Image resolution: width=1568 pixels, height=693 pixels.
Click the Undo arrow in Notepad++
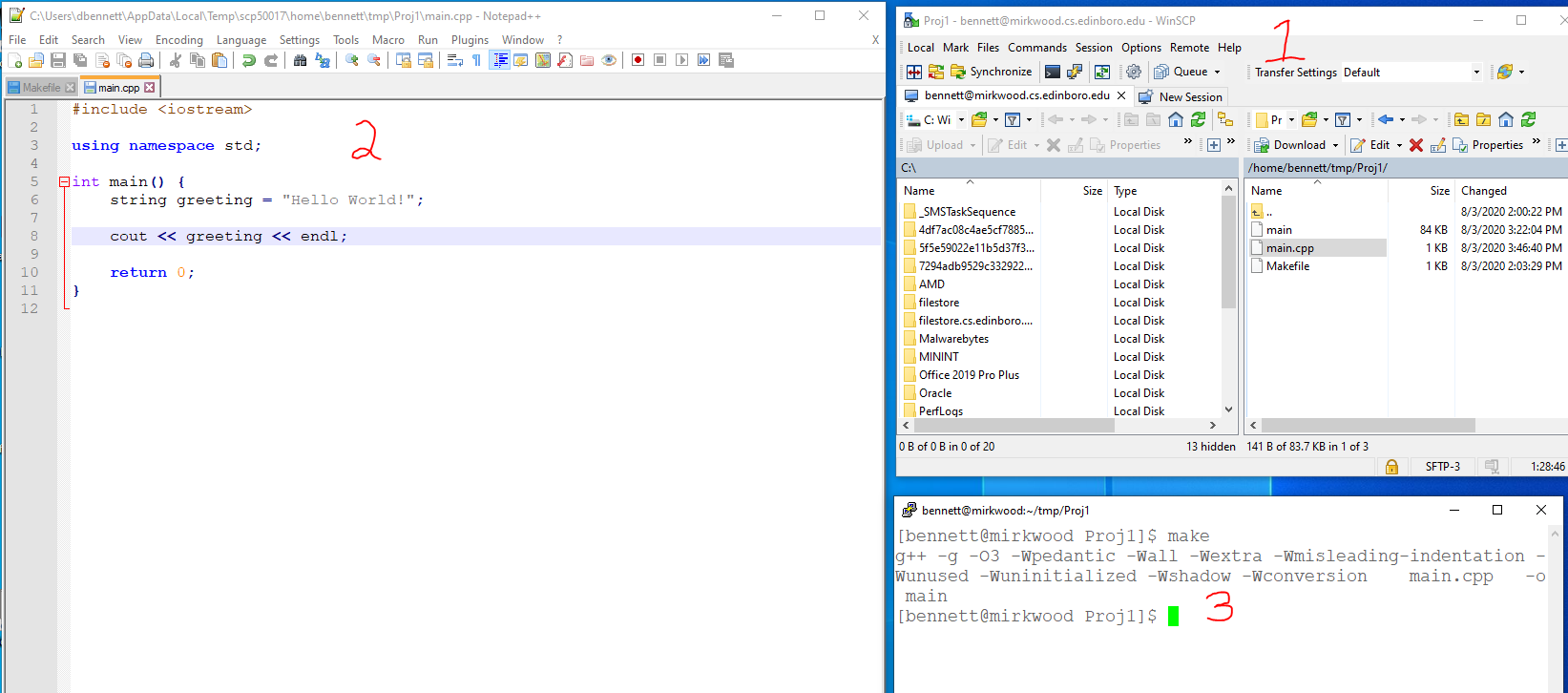[x=249, y=60]
